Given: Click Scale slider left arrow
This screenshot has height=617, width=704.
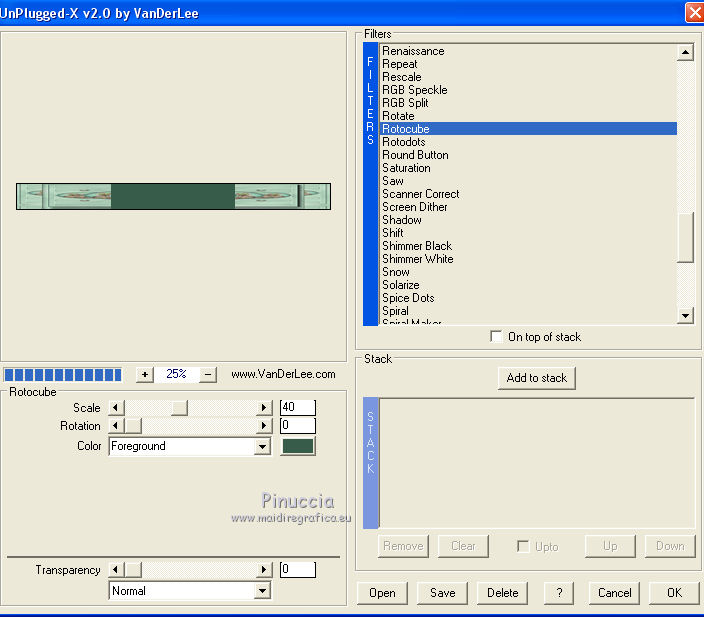Looking at the screenshot, I should point(115,408).
